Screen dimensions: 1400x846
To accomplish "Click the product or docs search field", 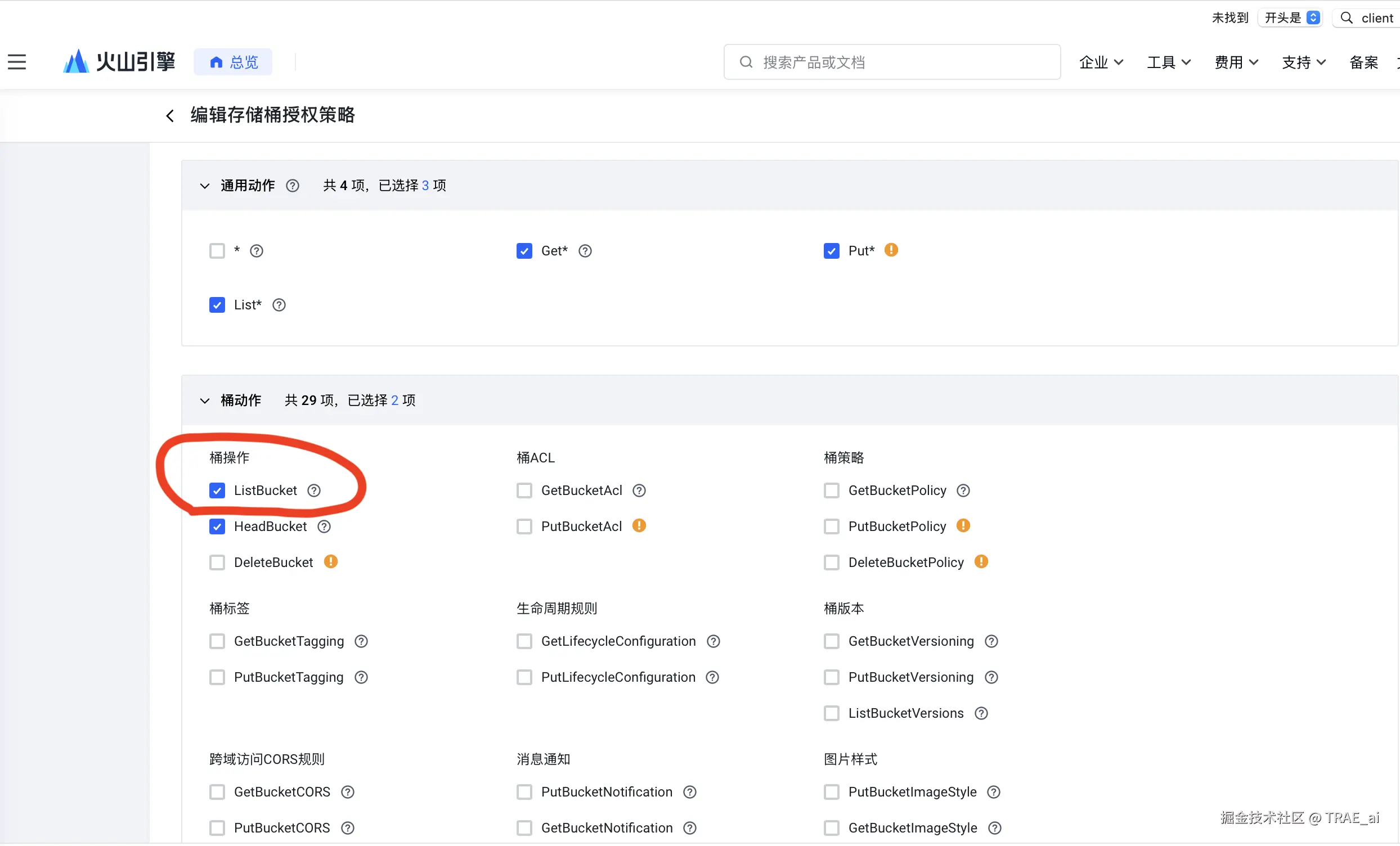I will tap(892, 62).
